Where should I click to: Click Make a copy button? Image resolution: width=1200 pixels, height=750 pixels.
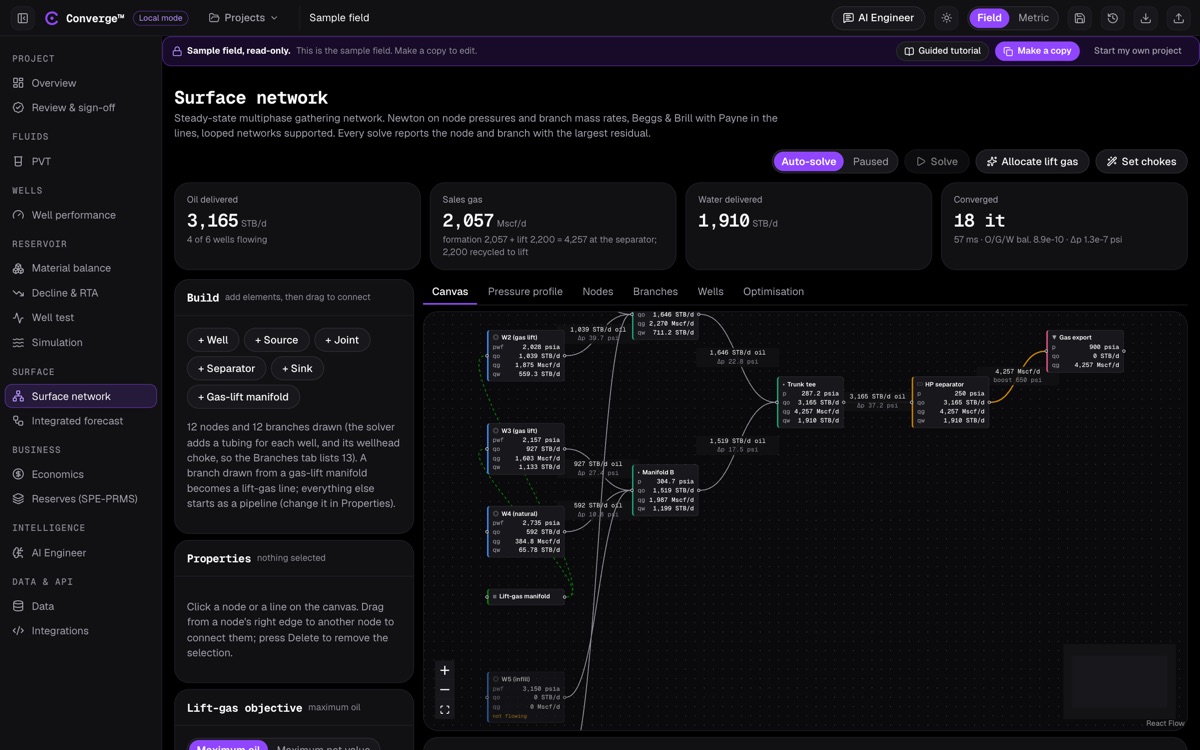pos(1037,51)
